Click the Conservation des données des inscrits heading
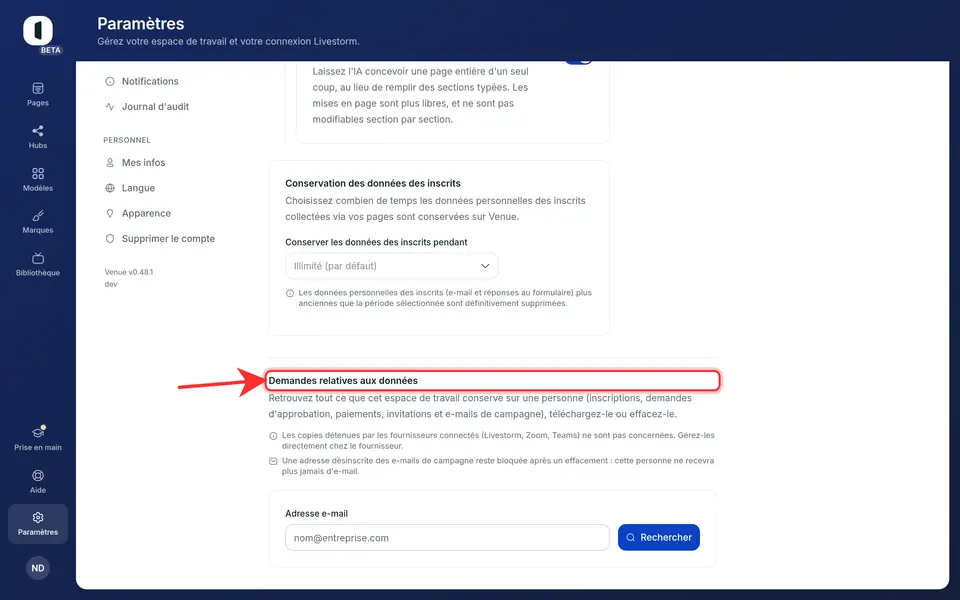This screenshot has height=600, width=960. coord(373,183)
